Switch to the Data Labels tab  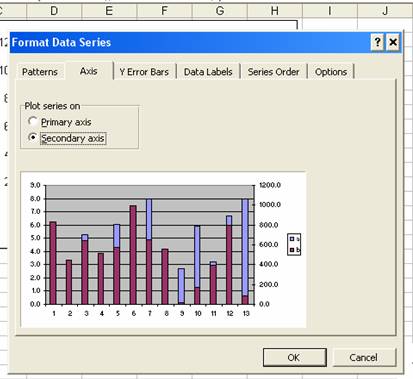(x=208, y=72)
